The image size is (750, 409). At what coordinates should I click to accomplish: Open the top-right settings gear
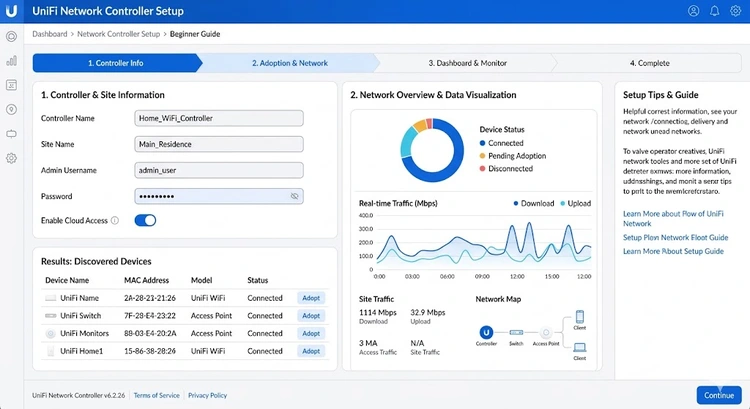point(735,11)
